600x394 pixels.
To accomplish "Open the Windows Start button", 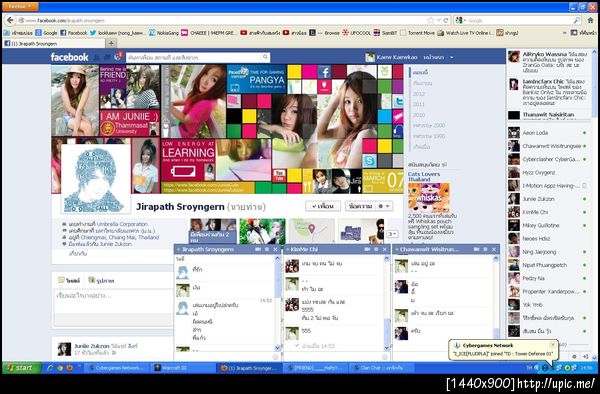I will point(21,368).
